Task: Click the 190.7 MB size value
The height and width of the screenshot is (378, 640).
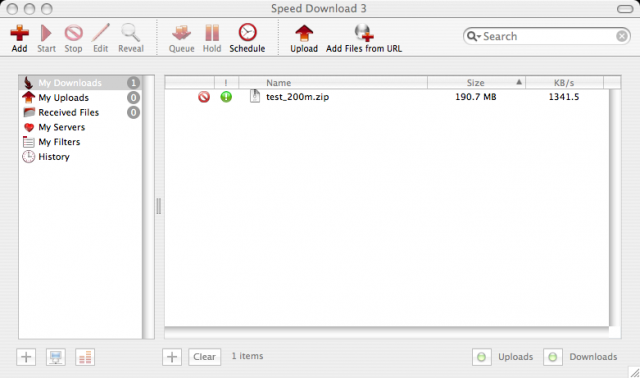Action: point(476,97)
